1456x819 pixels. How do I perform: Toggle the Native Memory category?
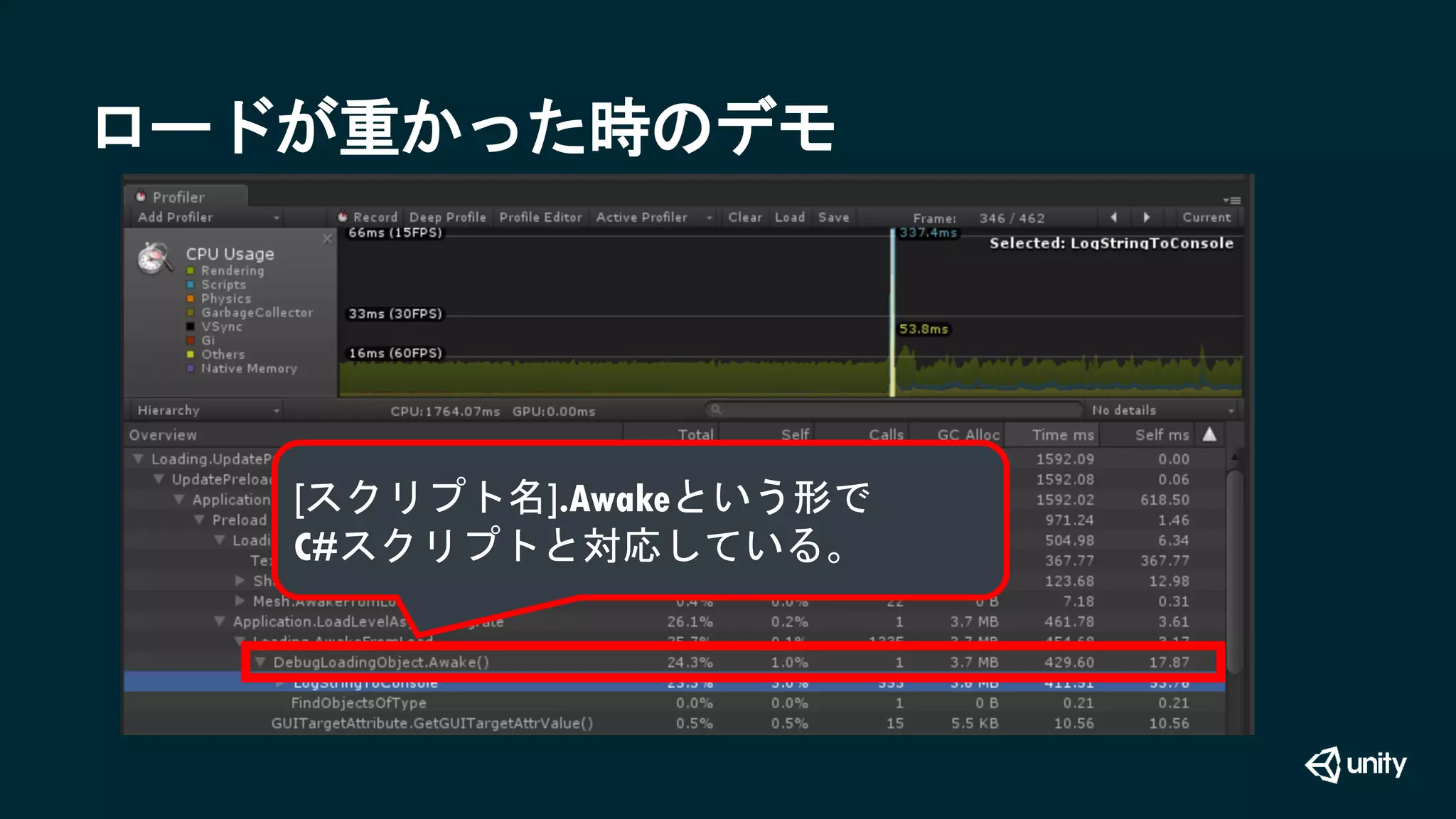click(x=242, y=368)
